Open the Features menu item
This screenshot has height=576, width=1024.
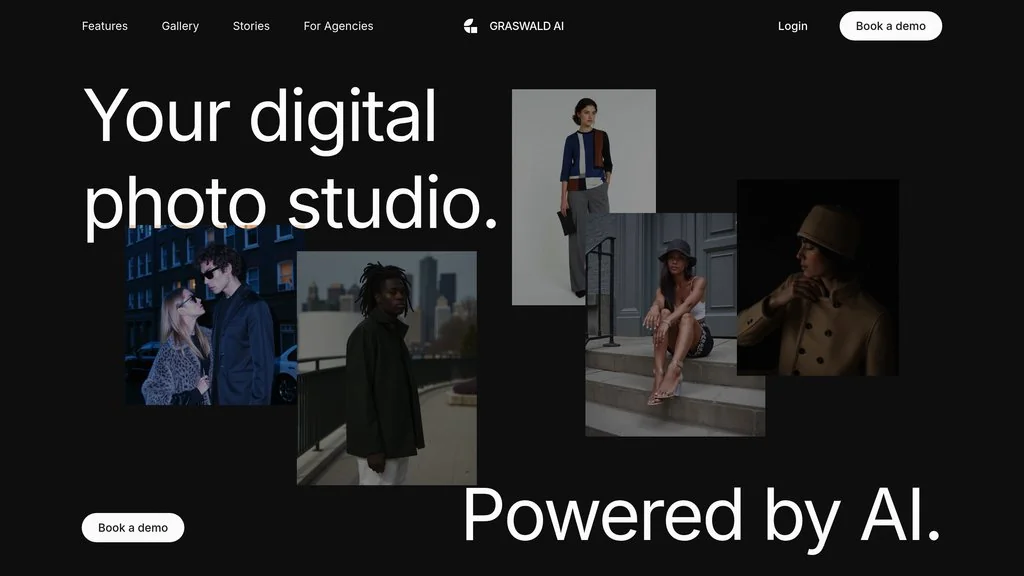pos(105,26)
